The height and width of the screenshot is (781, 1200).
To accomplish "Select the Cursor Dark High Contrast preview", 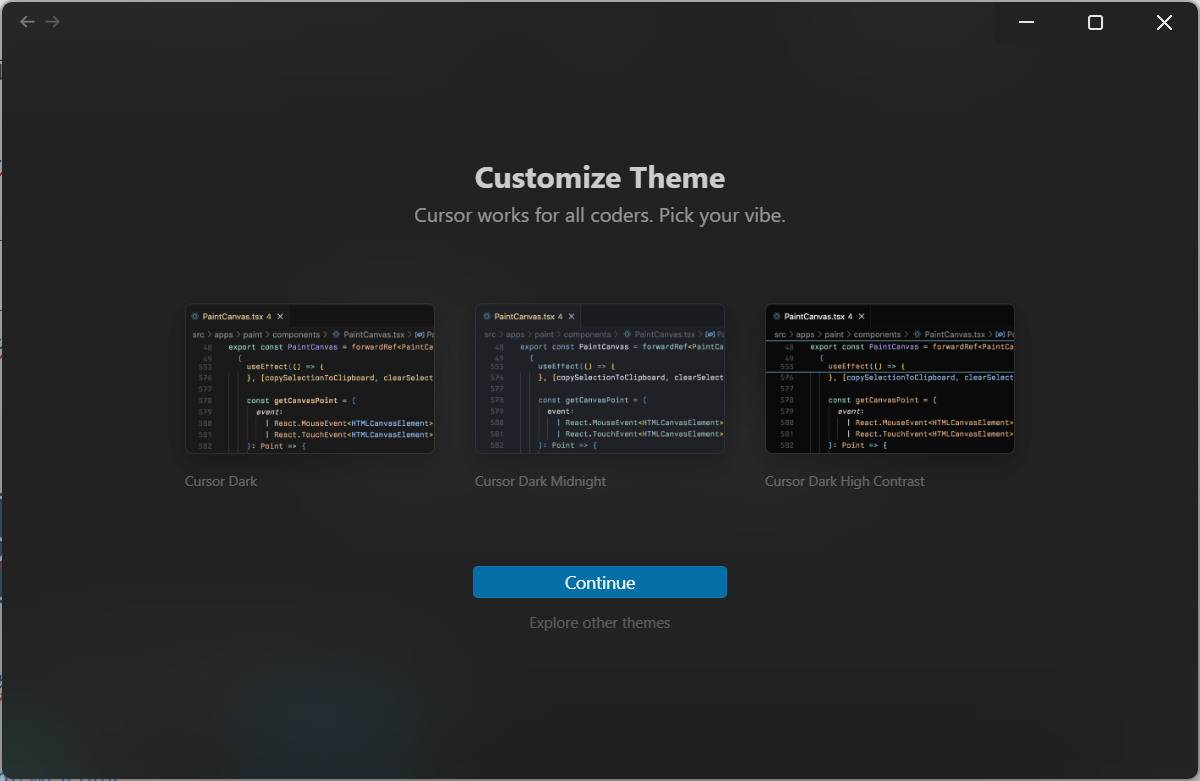I will (890, 379).
